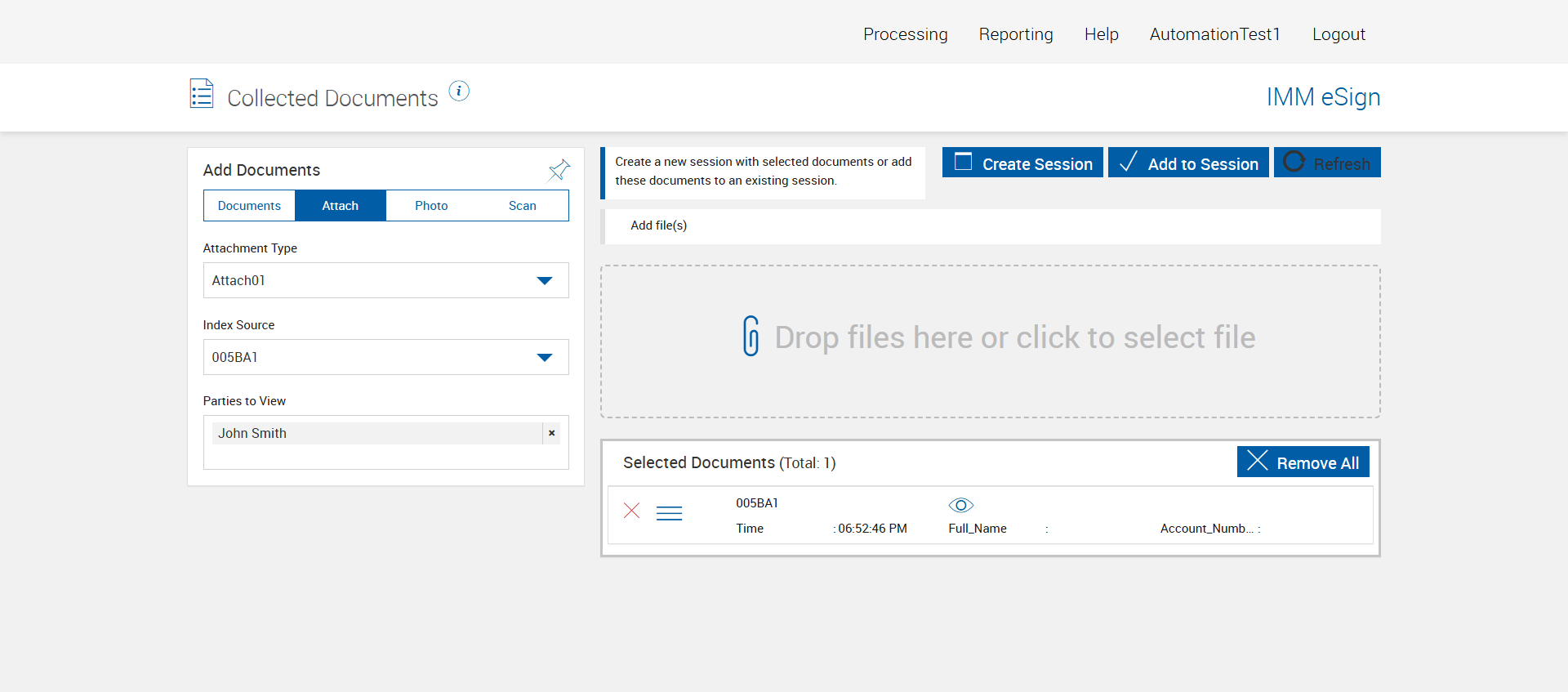The width and height of the screenshot is (1568, 692).
Task: Preview document 005BA1 with the eye icon
Action: coord(960,505)
